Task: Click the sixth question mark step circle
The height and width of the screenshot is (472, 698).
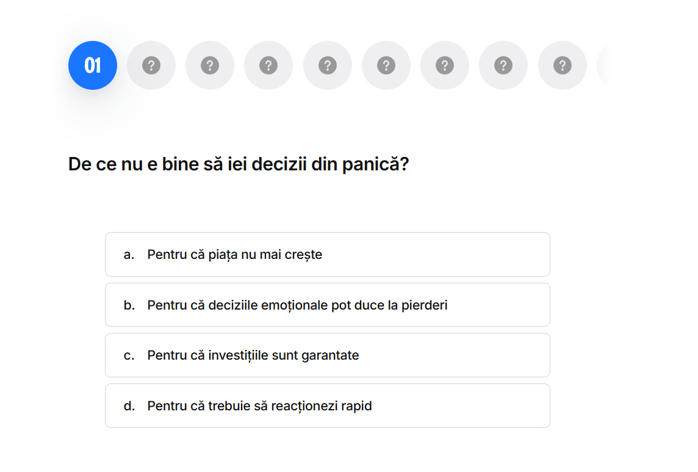Action: 445,66
